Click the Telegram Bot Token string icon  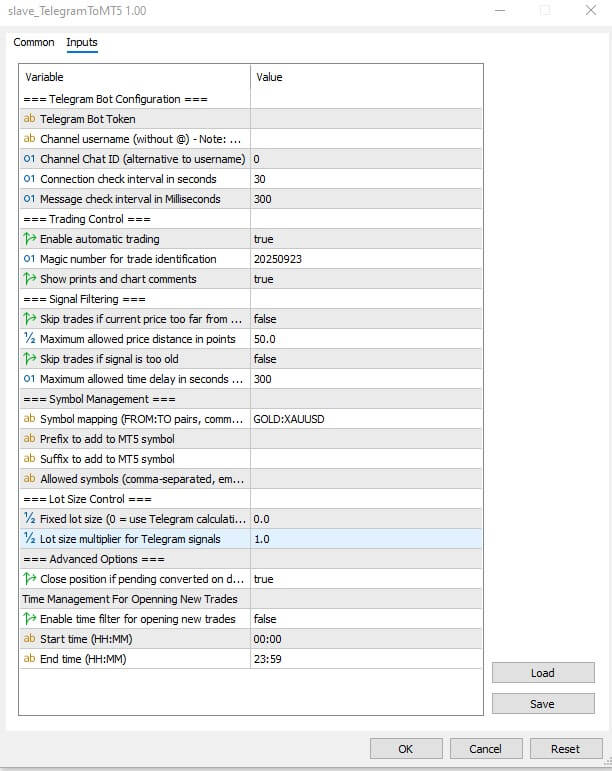[29, 119]
